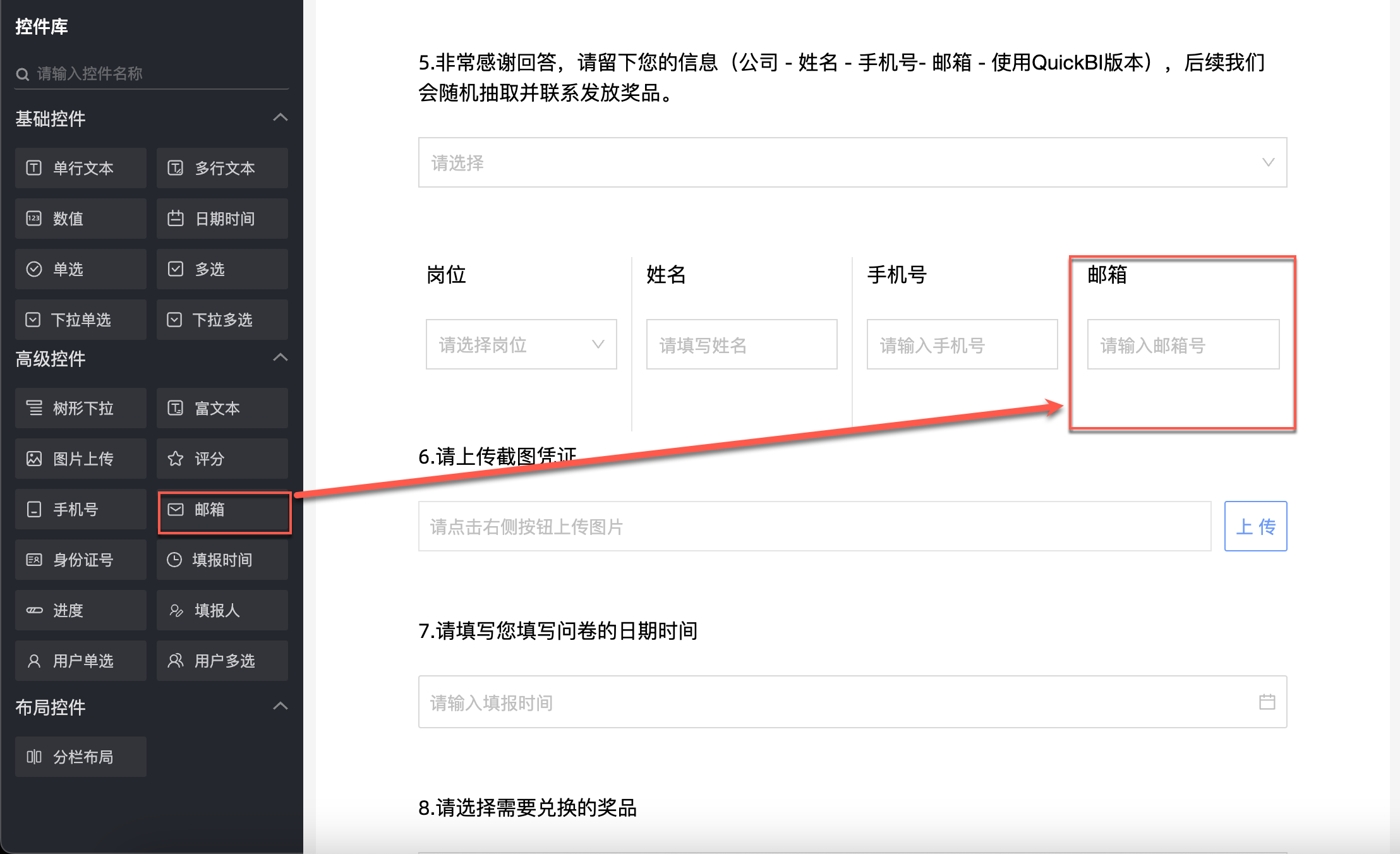Screen dimensions: 1400x854
Task: Choose the 多选 checkbox control
Action: click(222, 270)
